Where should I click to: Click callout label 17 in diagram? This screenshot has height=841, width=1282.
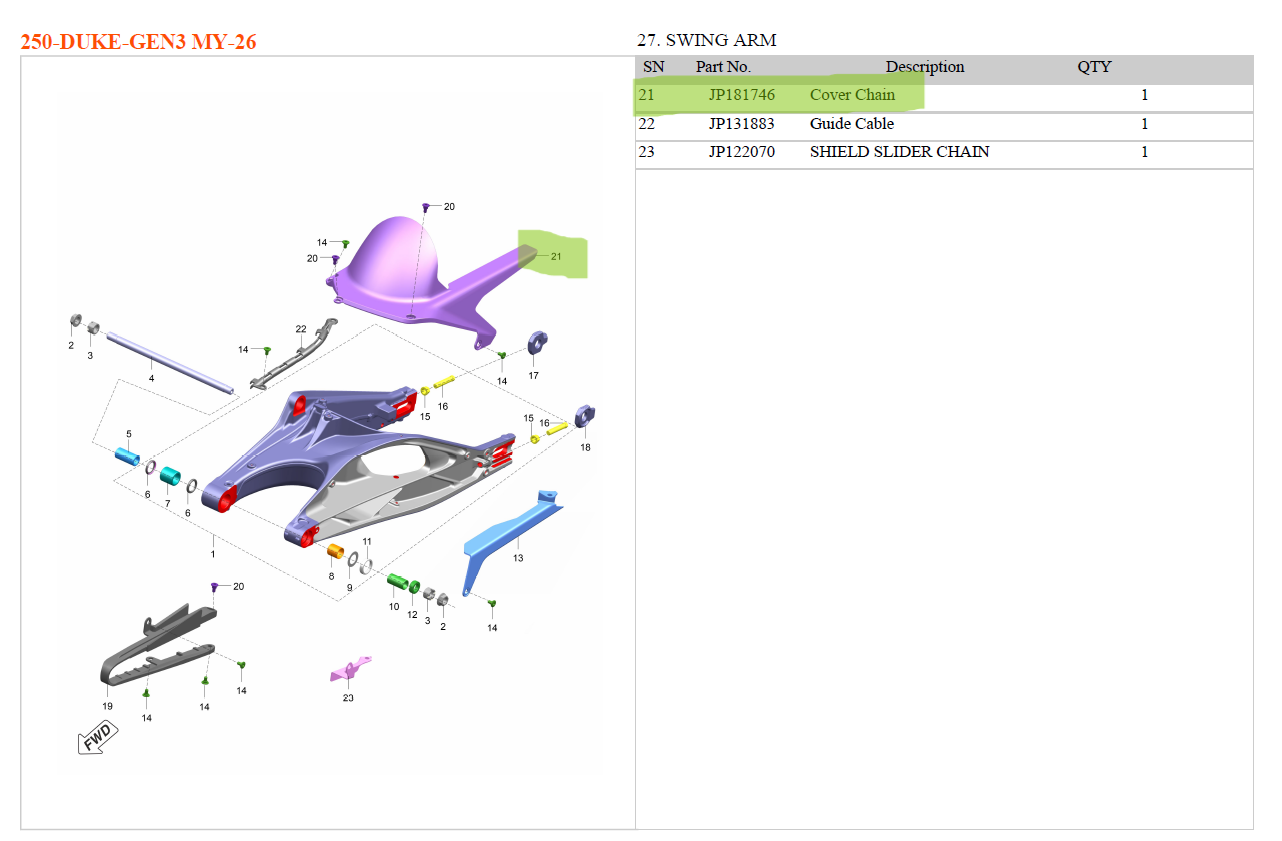(x=534, y=376)
